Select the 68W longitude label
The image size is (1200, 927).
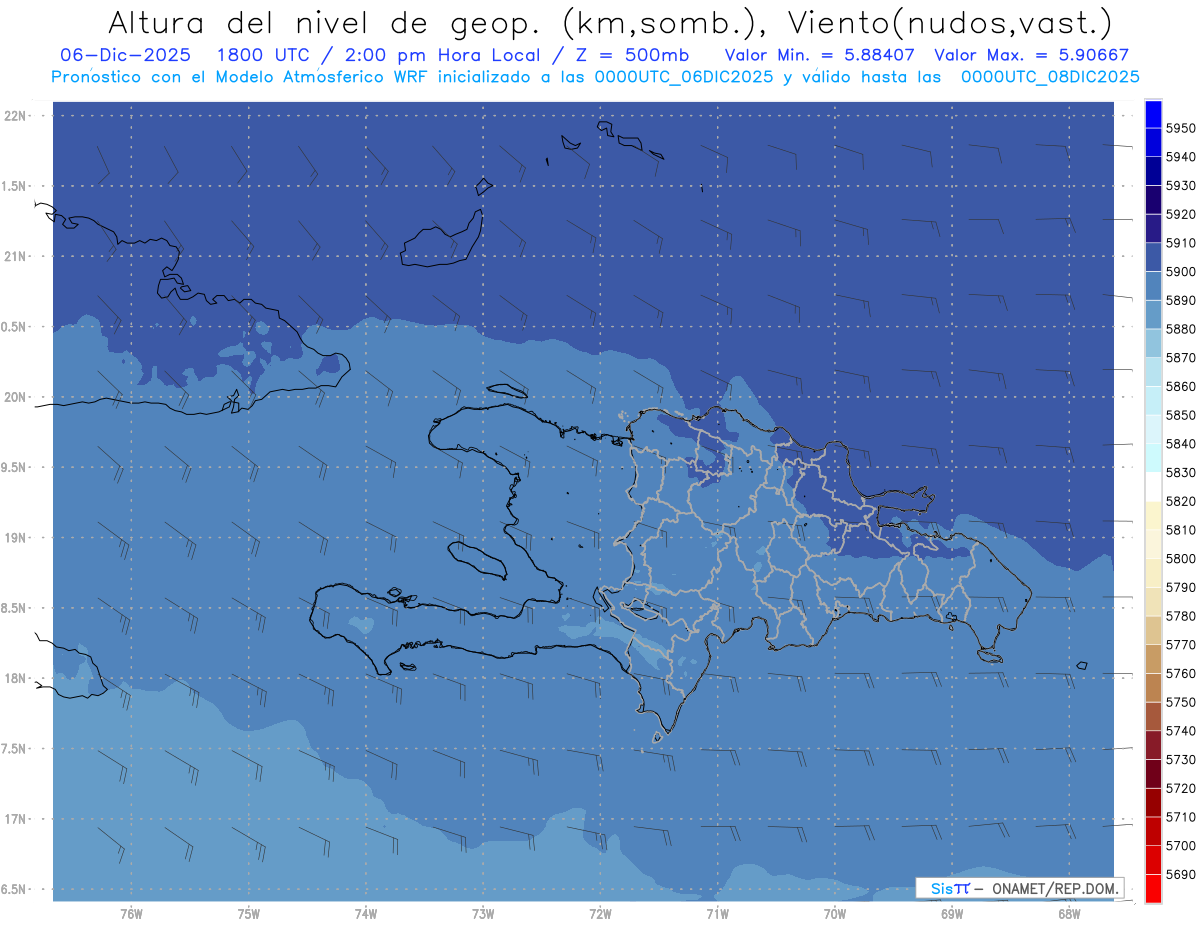coord(1069,914)
